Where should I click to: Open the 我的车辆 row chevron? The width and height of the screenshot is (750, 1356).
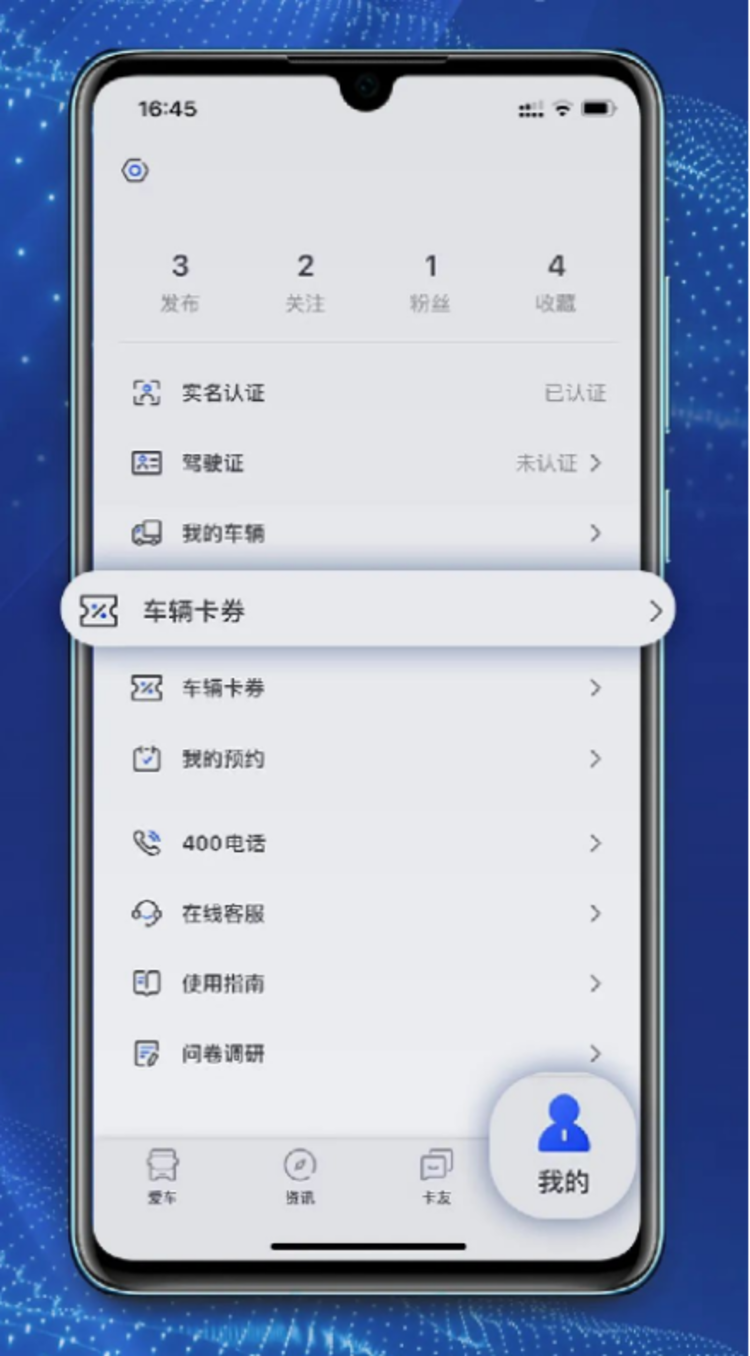pyautogui.click(x=596, y=533)
